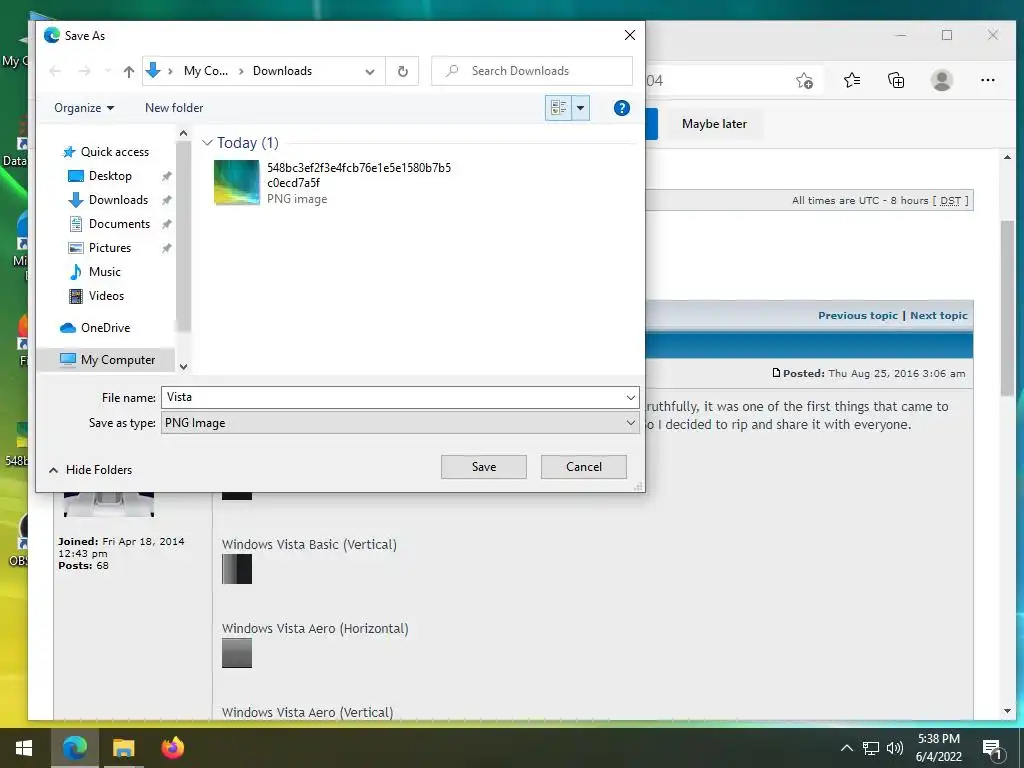Click the Save button

pos(483,467)
